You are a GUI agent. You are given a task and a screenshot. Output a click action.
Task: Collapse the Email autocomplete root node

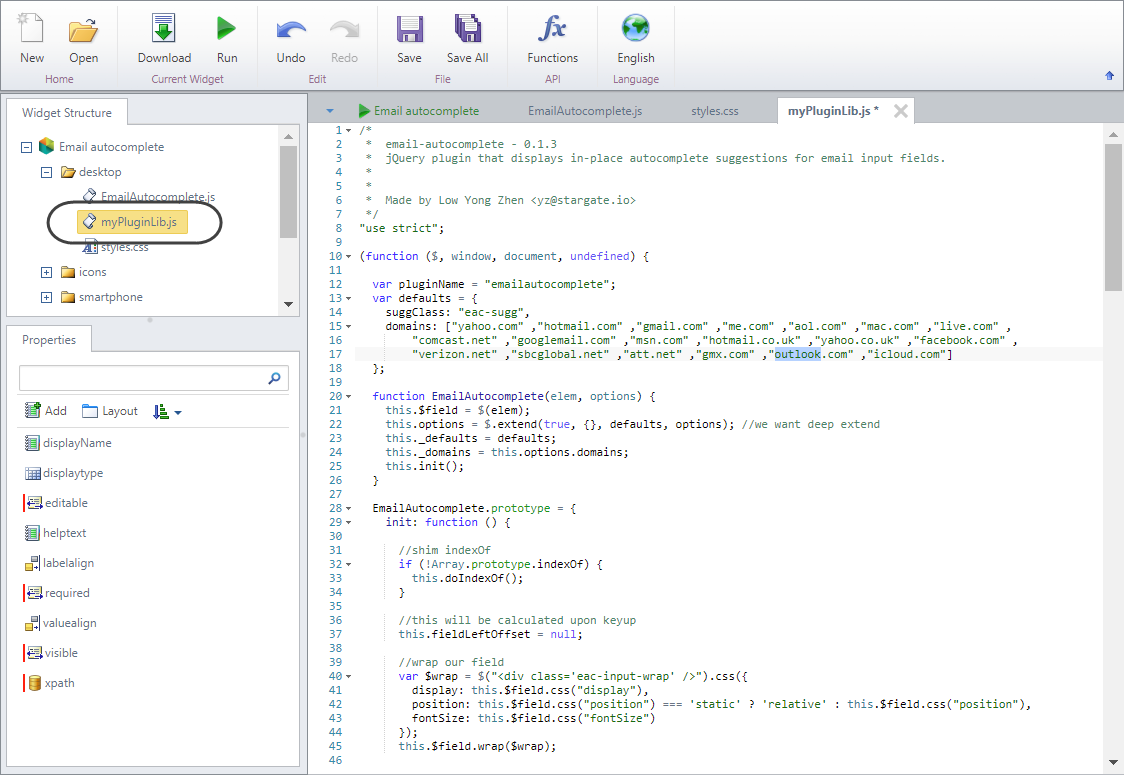click(x=27, y=147)
